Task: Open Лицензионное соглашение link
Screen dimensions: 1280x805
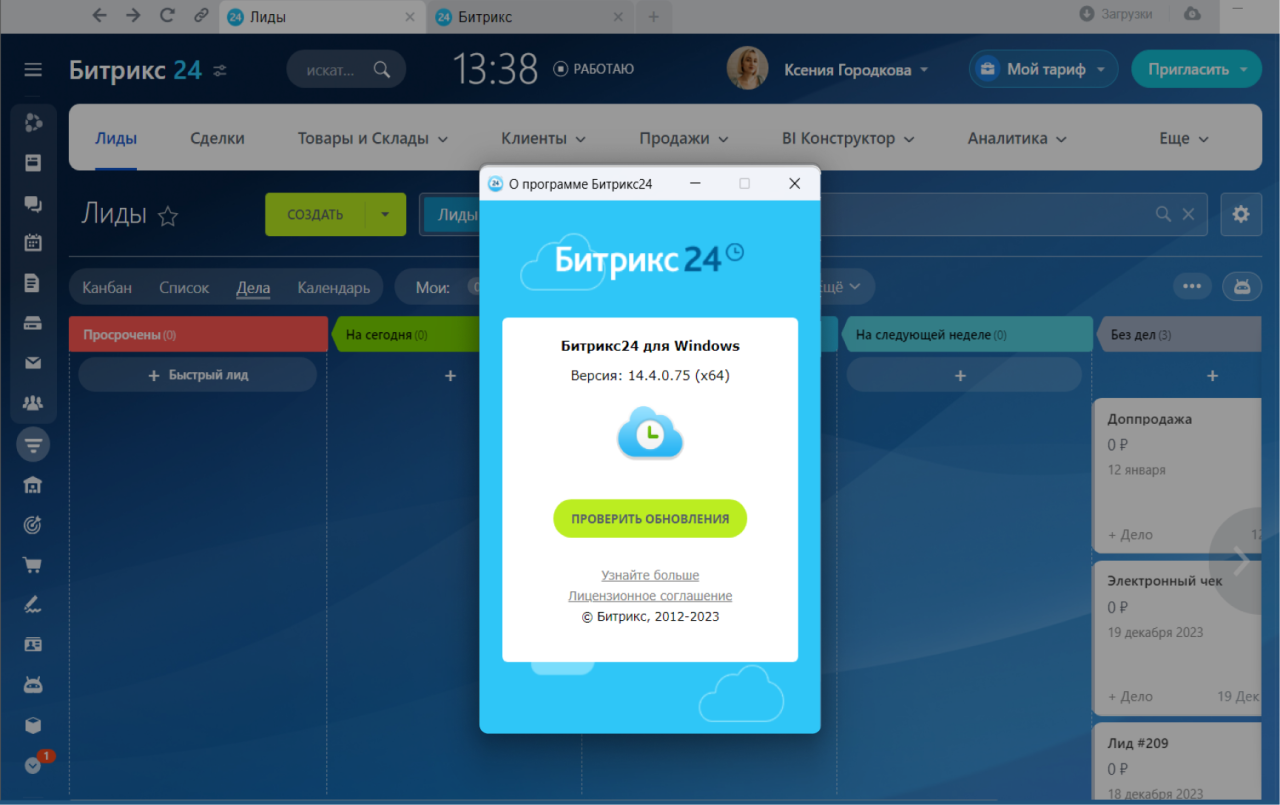Action: tap(650, 596)
